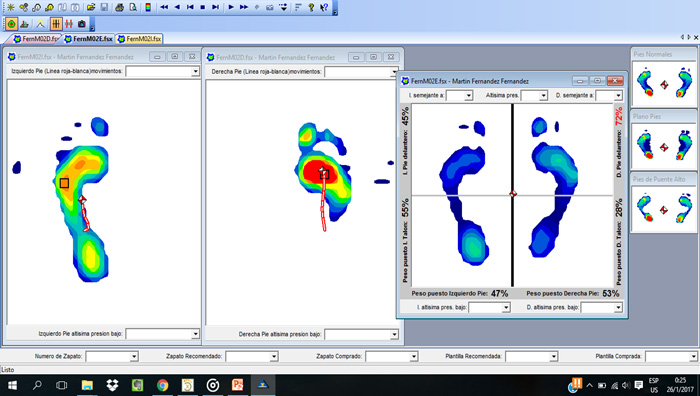Click the play forward button

click(x=231, y=7)
